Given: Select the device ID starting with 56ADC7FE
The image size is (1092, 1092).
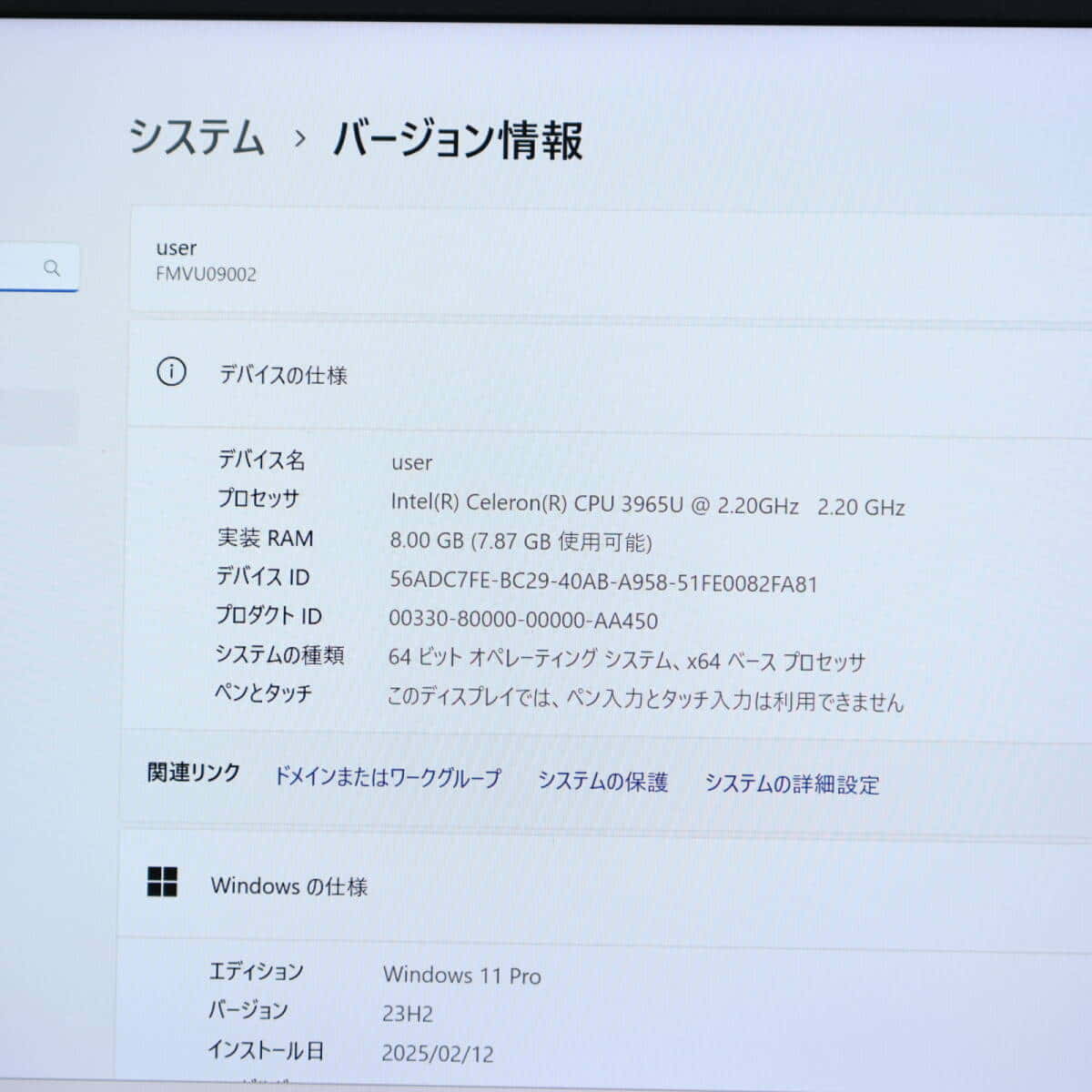Looking at the screenshot, I should [x=603, y=582].
